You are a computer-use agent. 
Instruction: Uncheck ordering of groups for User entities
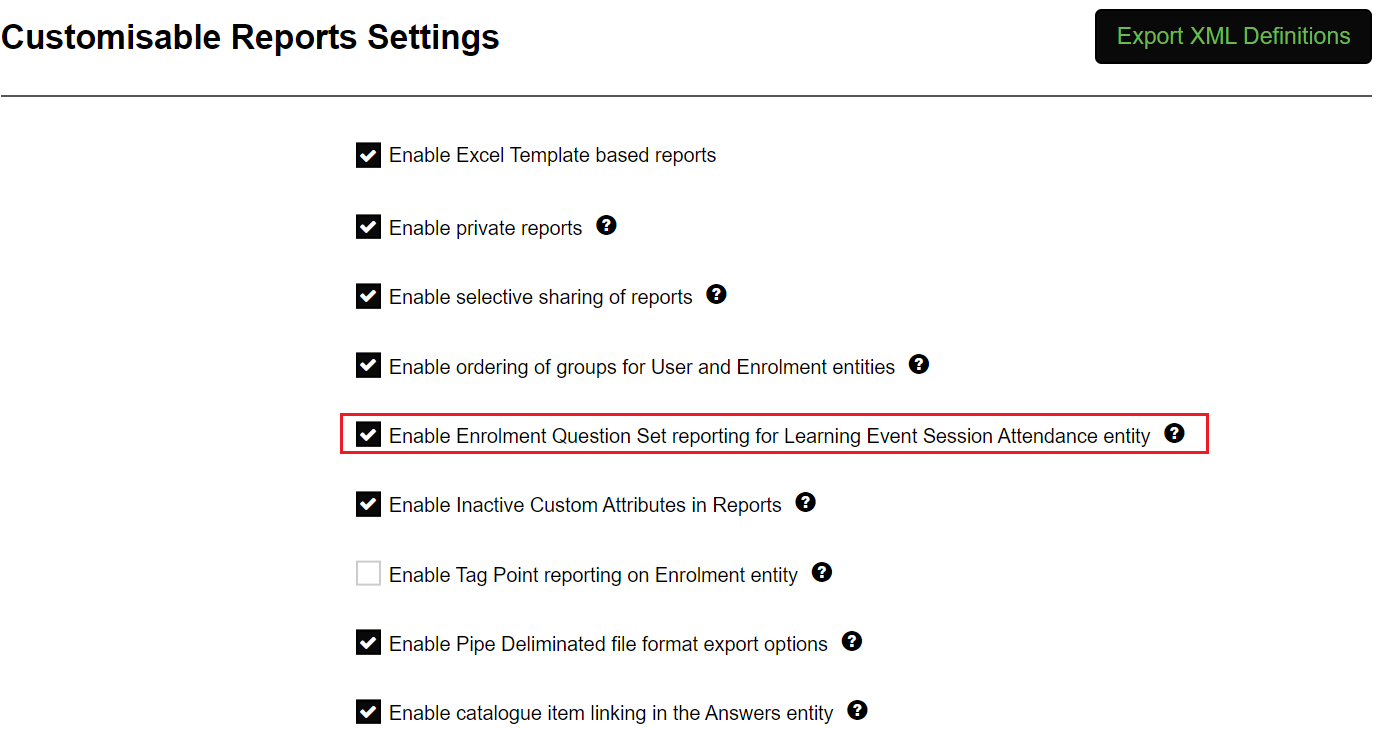368,365
